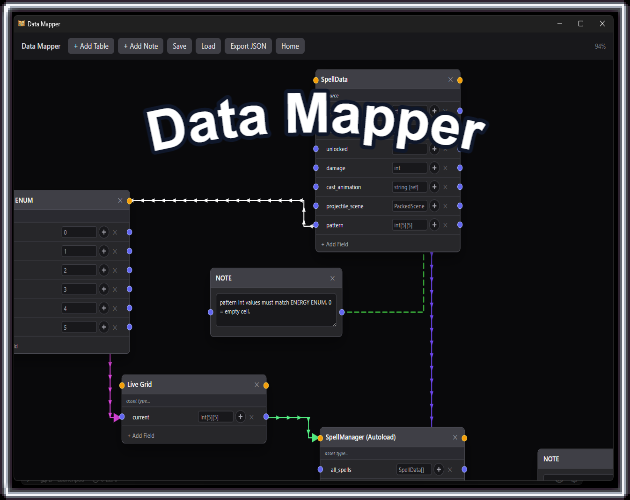Viewport: 630px width, 500px height.
Task: Click the + Add Table button
Action: click(x=91, y=46)
